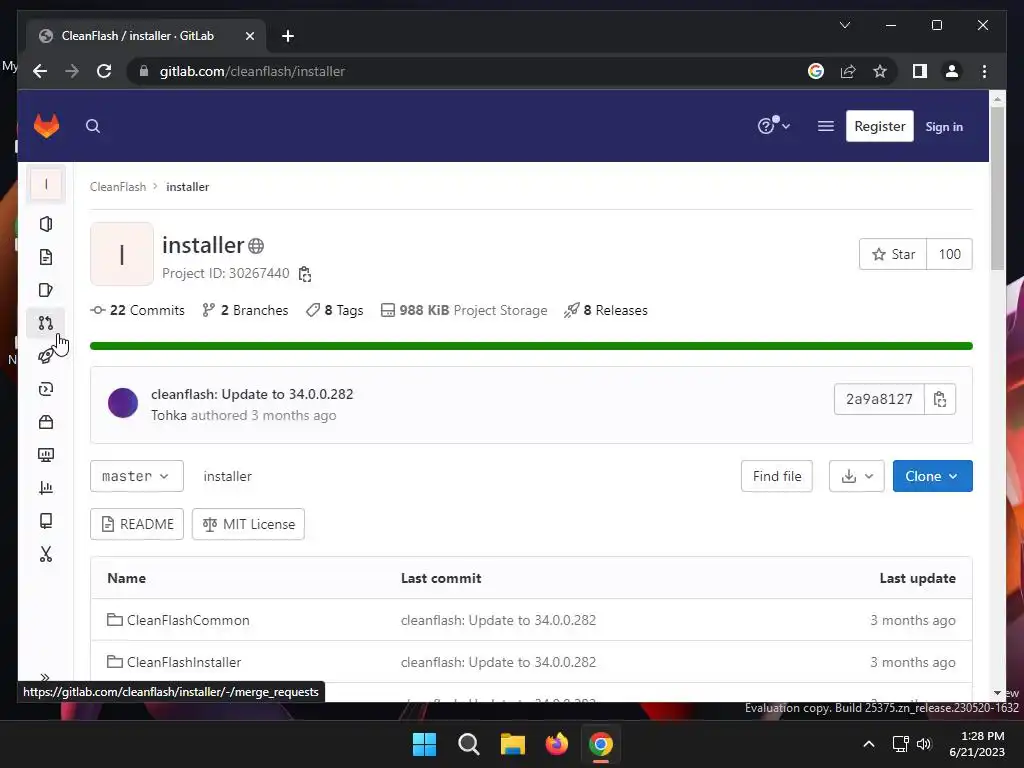Toggle Chrome side panel
The width and height of the screenshot is (1024, 768).
tap(920, 71)
